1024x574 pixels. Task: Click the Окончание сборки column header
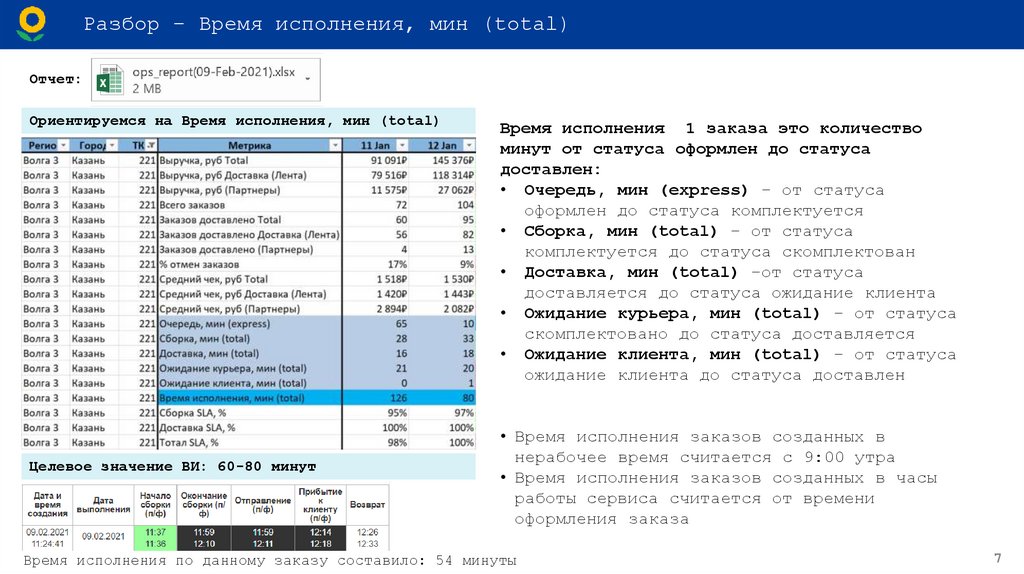pyautogui.click(x=203, y=503)
